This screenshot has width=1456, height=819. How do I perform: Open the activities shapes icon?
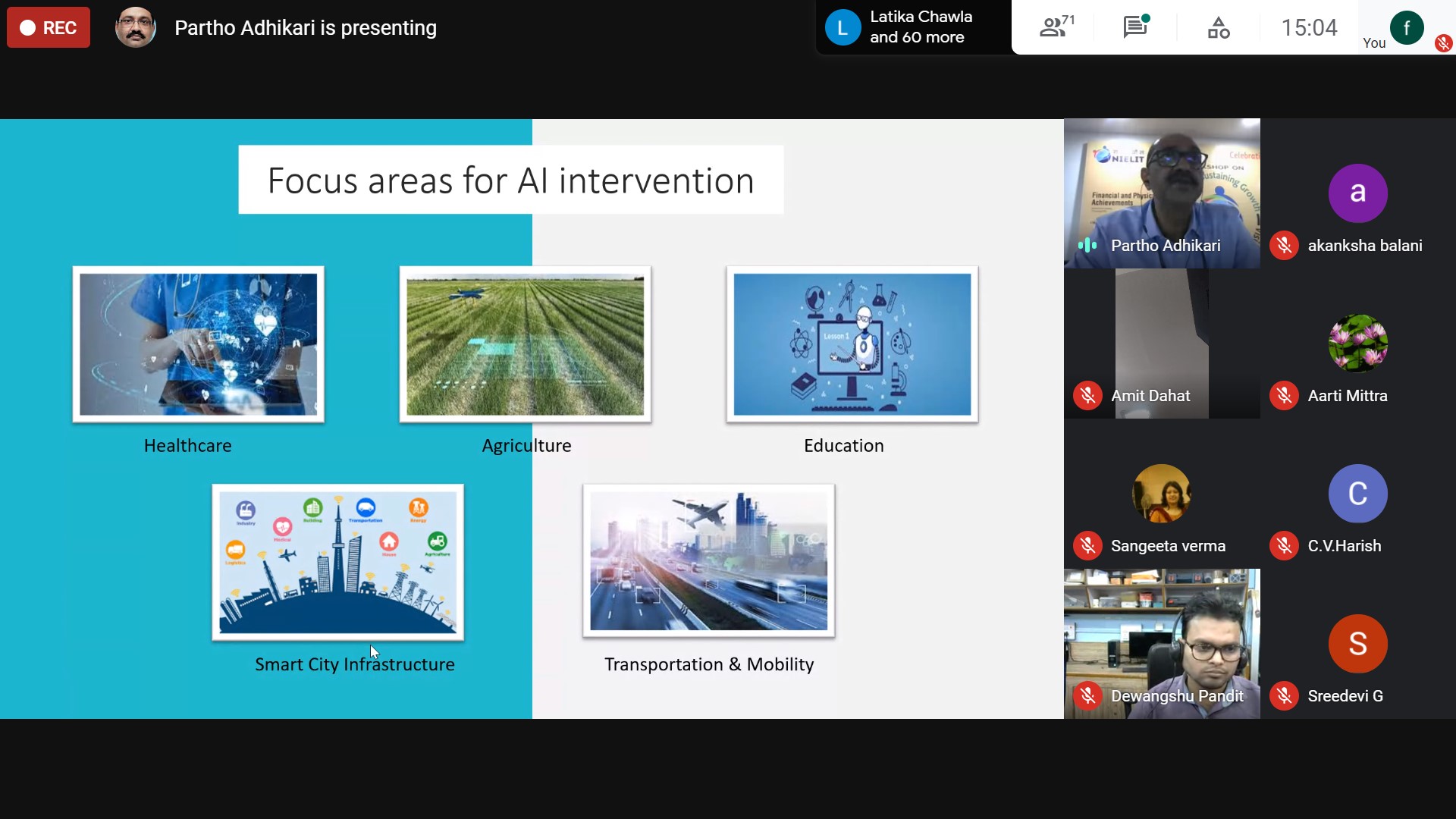(x=1219, y=28)
